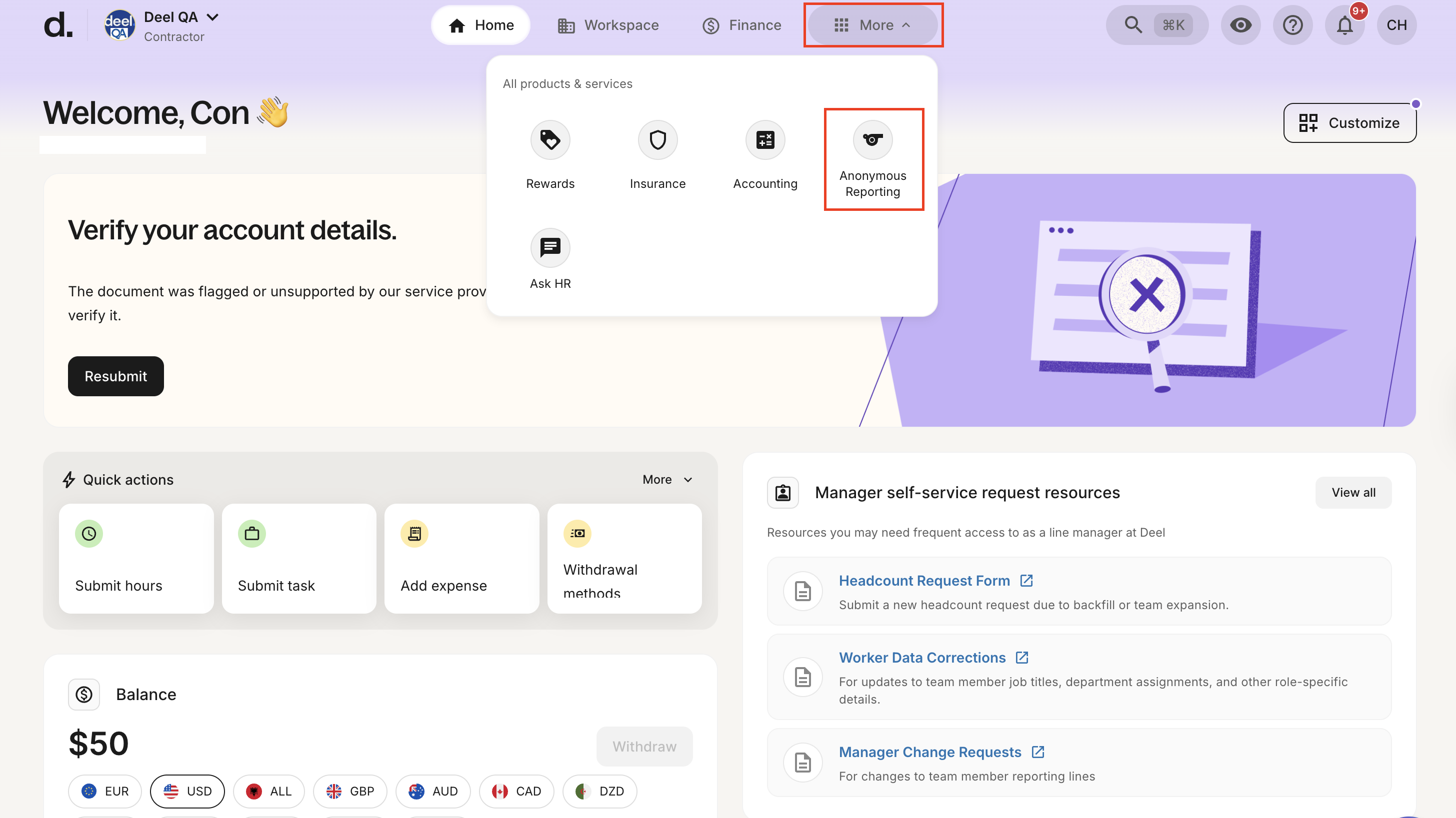1456x818 pixels.
Task: Select the CAD currency chip
Action: (x=516, y=791)
